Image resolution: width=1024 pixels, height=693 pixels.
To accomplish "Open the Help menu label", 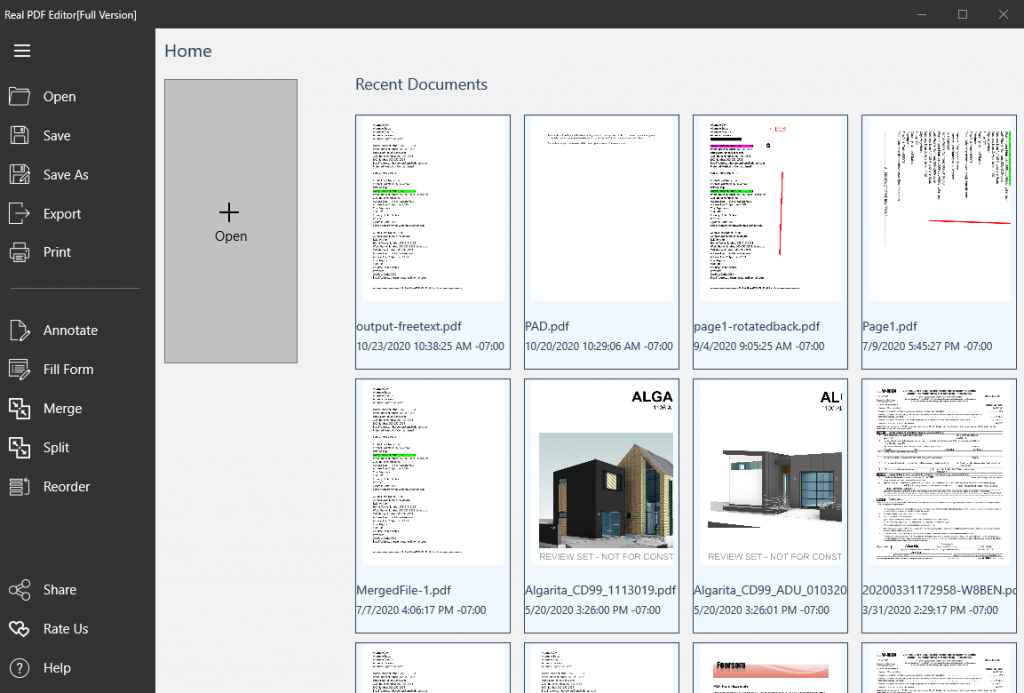I will [x=57, y=668].
